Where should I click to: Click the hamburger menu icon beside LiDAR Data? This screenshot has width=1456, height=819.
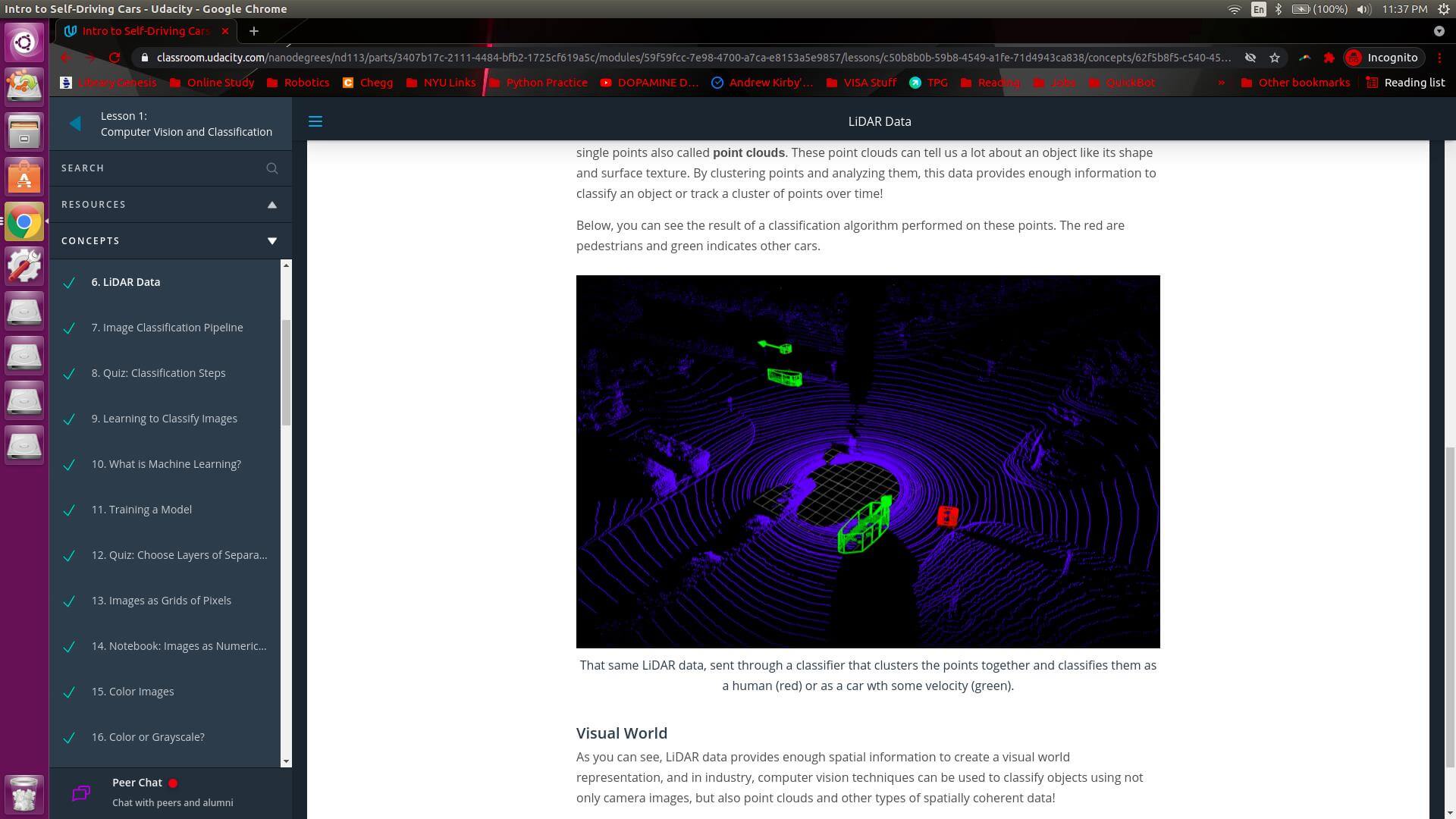tap(315, 121)
